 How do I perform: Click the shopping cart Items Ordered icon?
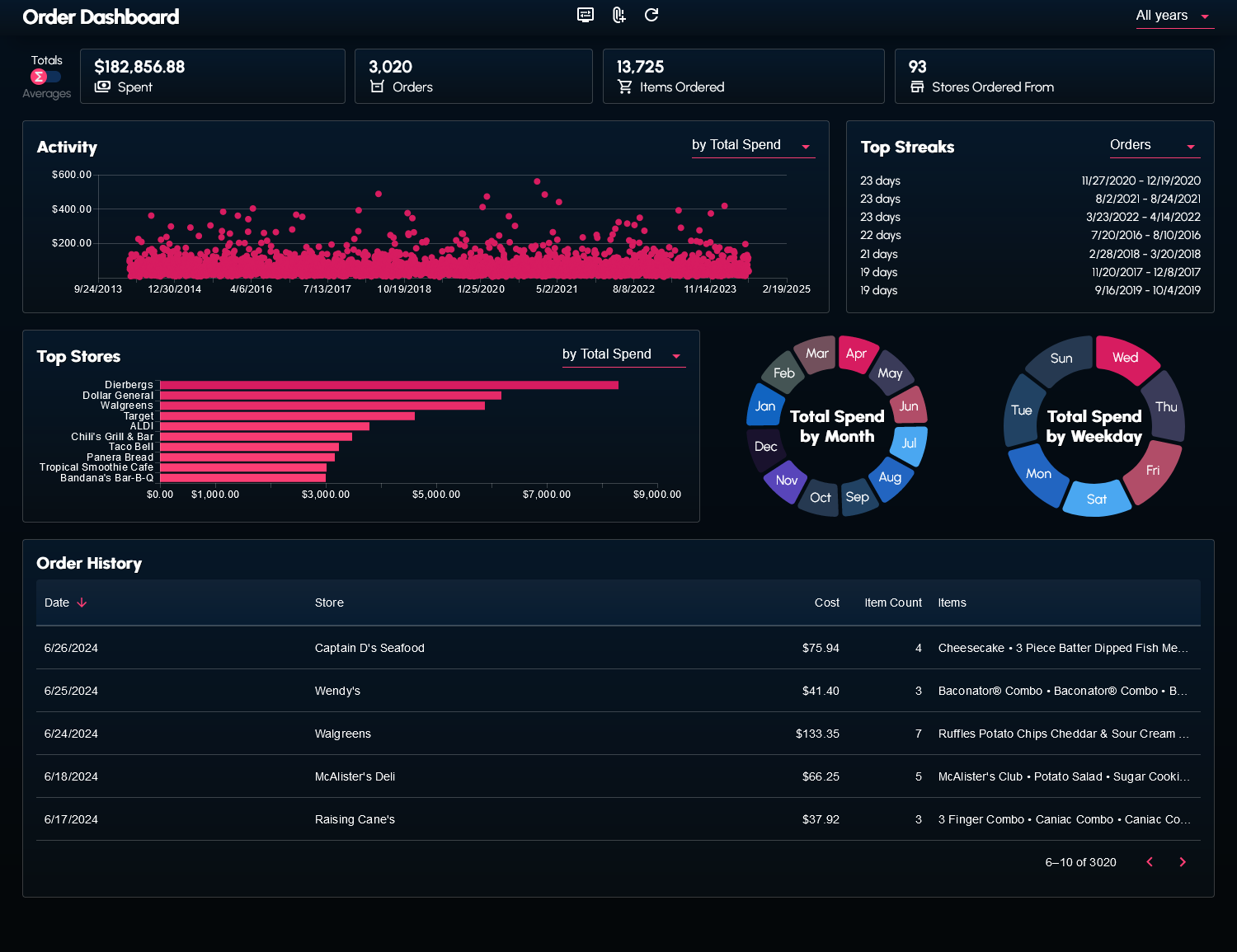(x=625, y=87)
